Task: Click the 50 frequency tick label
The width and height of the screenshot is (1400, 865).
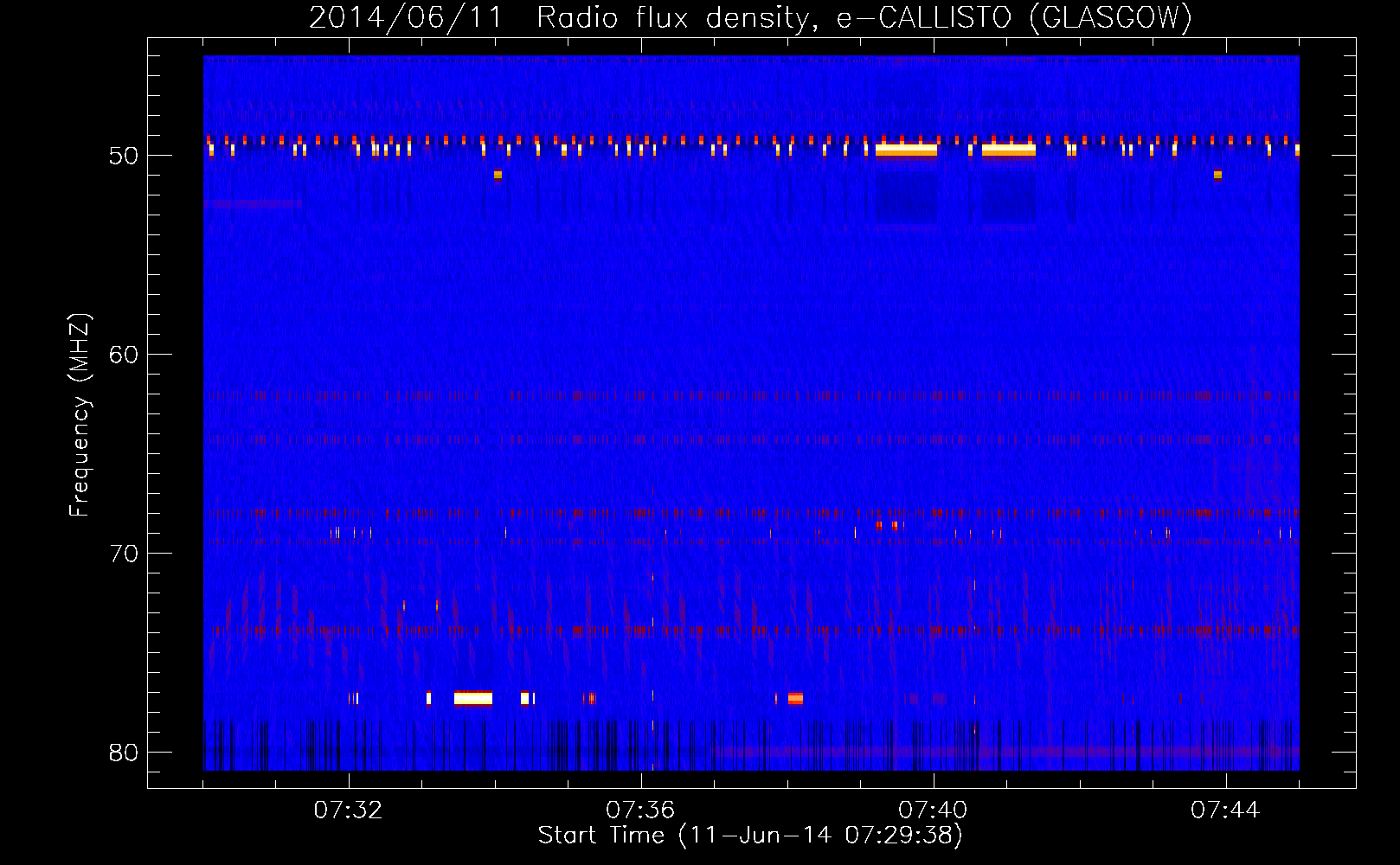Action: point(124,156)
